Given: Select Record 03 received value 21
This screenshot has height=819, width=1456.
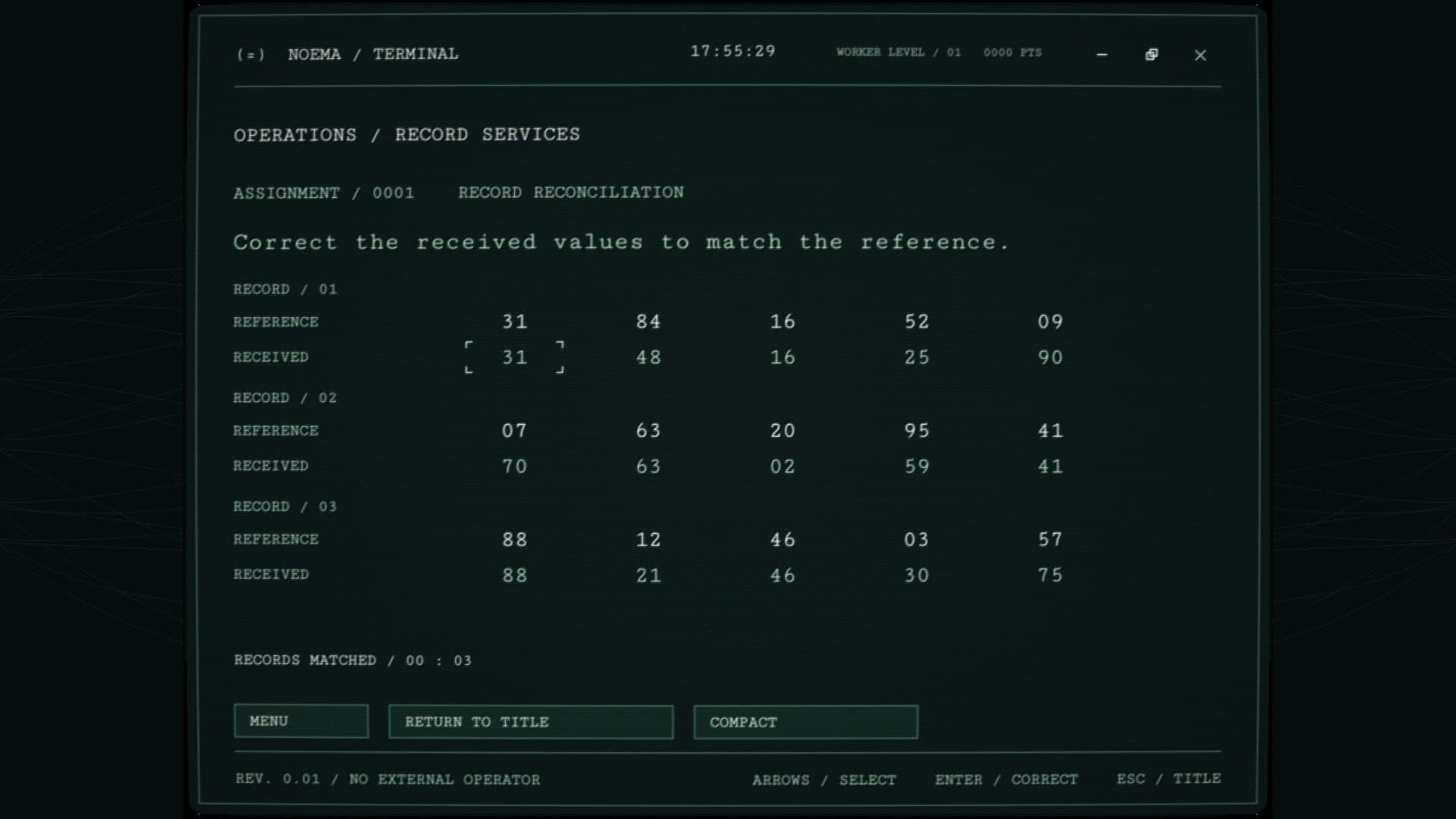Looking at the screenshot, I should tap(648, 576).
